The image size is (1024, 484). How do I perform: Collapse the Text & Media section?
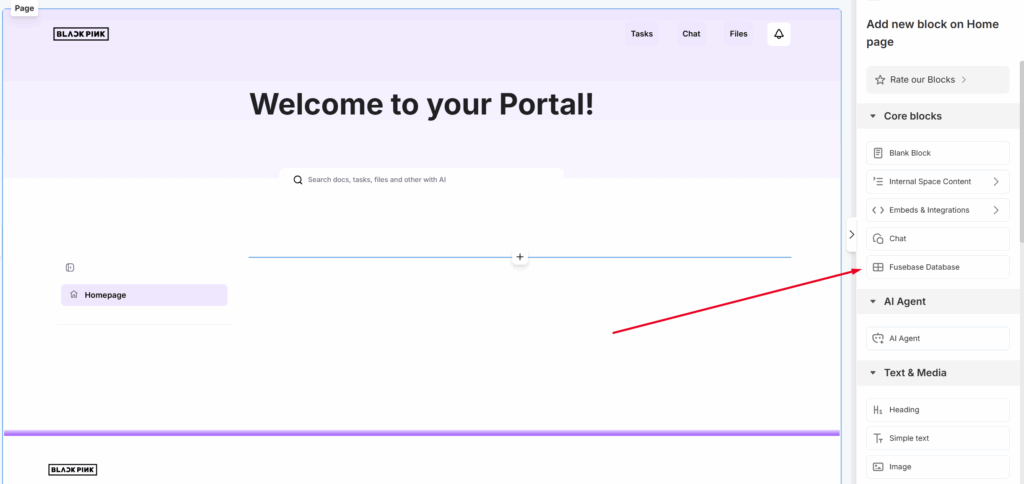coord(873,373)
